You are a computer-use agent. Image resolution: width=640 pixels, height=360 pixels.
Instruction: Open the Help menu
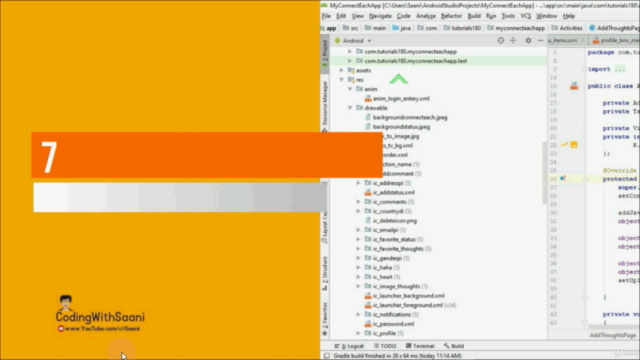[x=569, y=16]
